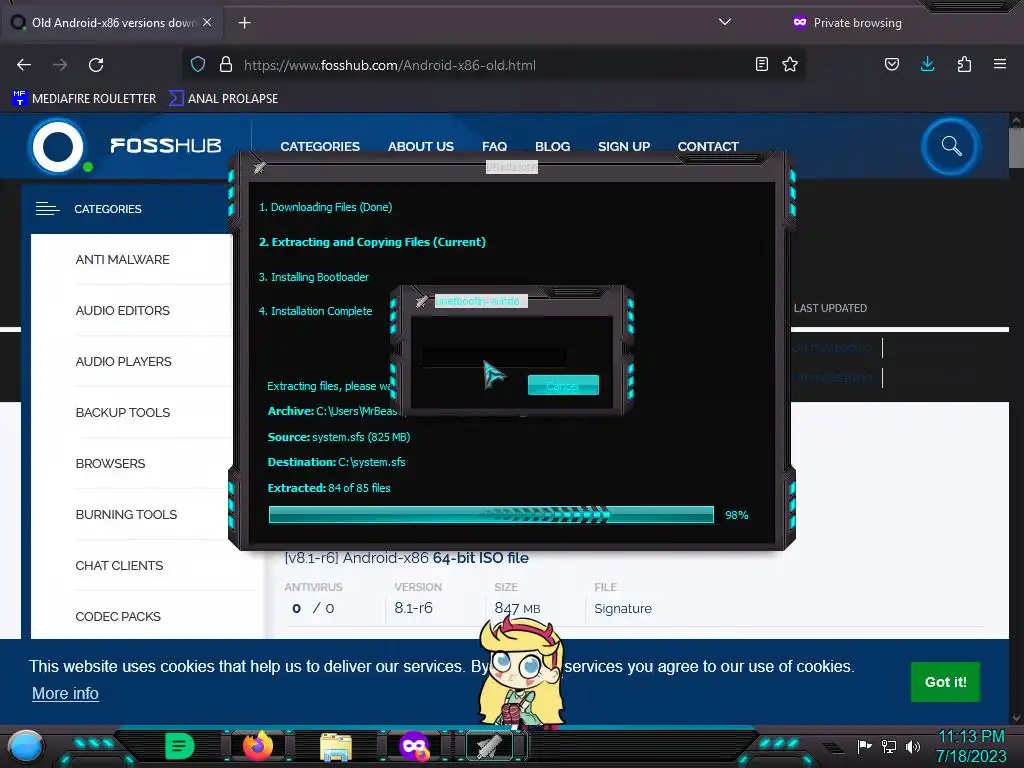The image size is (1024, 768).
Task: Open the tracking protection shield icon
Action: 198,65
